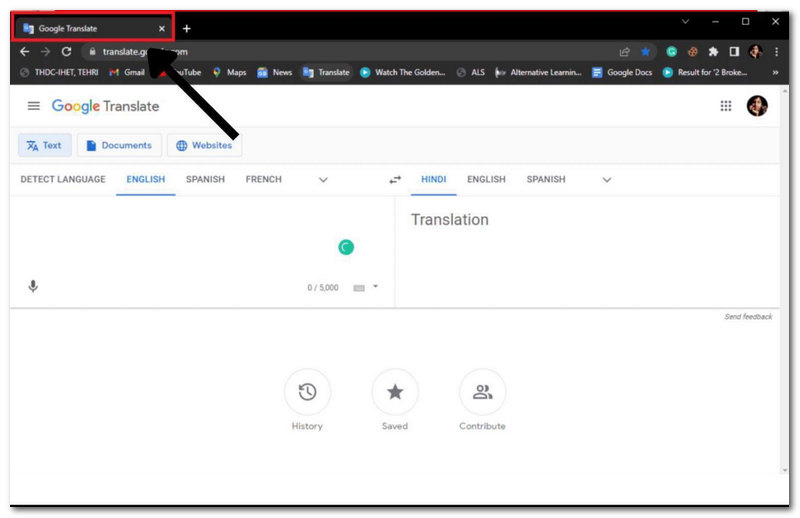Click the 0 / 5,000 character counter
800x518 pixels.
[x=323, y=288]
